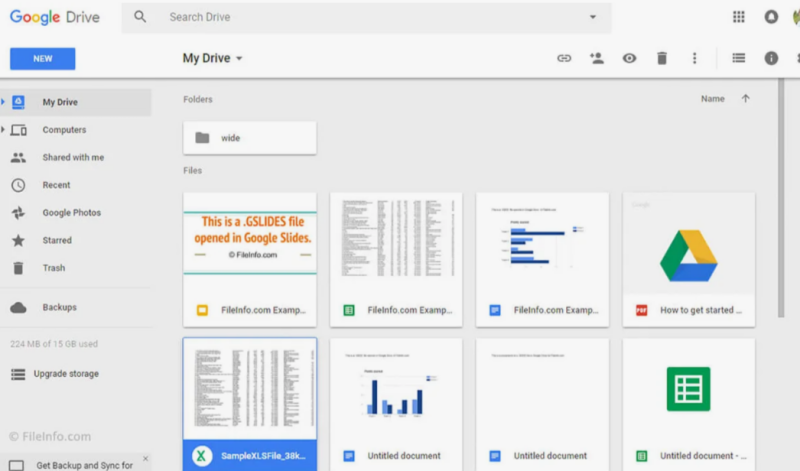Click the get shareable link icon
This screenshot has width=800, height=471.
coord(564,58)
